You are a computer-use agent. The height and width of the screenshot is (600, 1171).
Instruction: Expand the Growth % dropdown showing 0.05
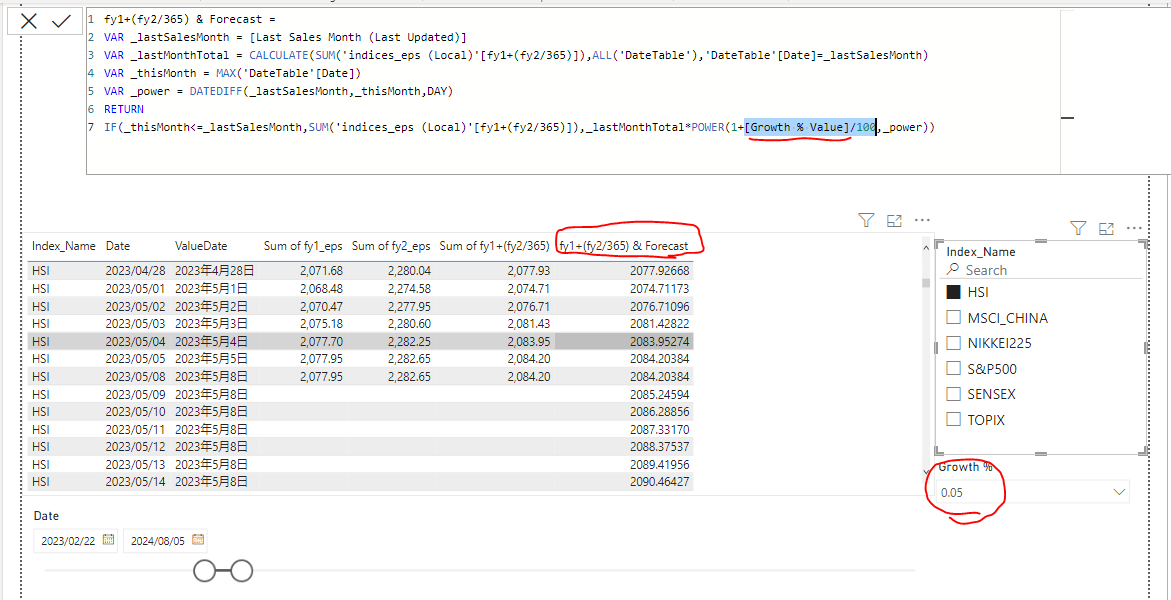[1119, 492]
